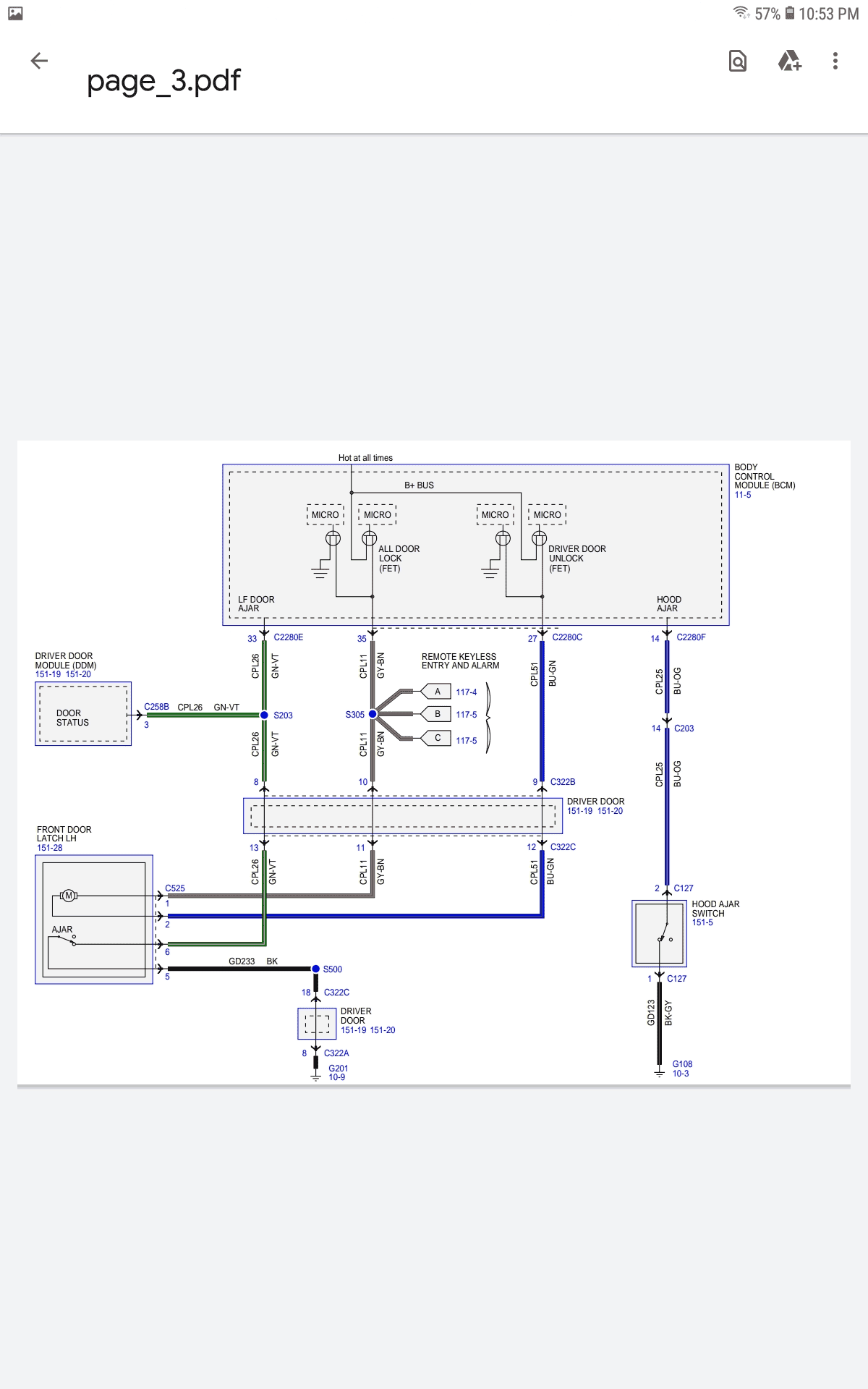This screenshot has height=1389, width=868.
Task: Tap the image notification icon in status bar
Action: click(x=15, y=13)
